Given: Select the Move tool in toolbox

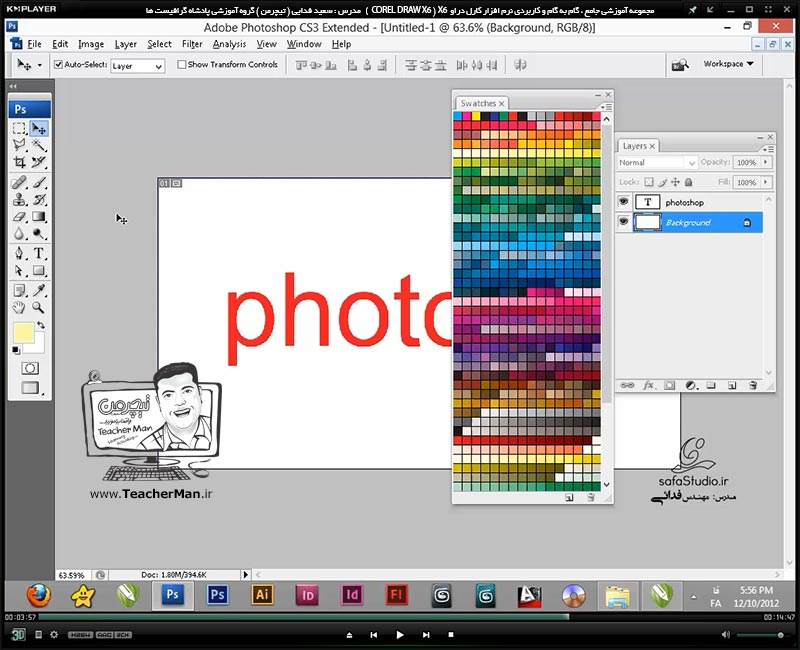Looking at the screenshot, I should (x=39, y=128).
